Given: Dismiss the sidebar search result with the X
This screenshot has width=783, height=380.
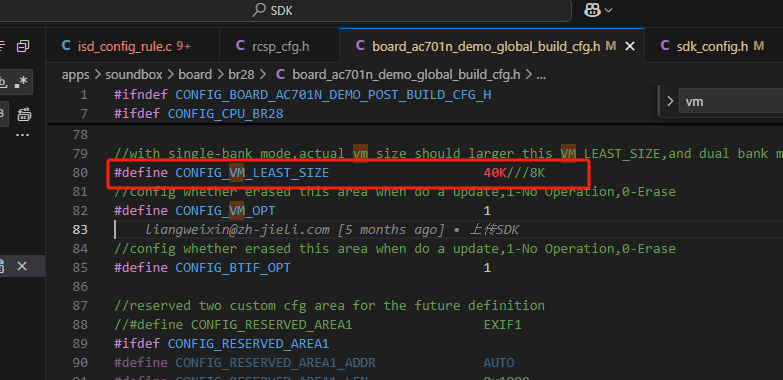Looking at the screenshot, I should coord(22,266).
